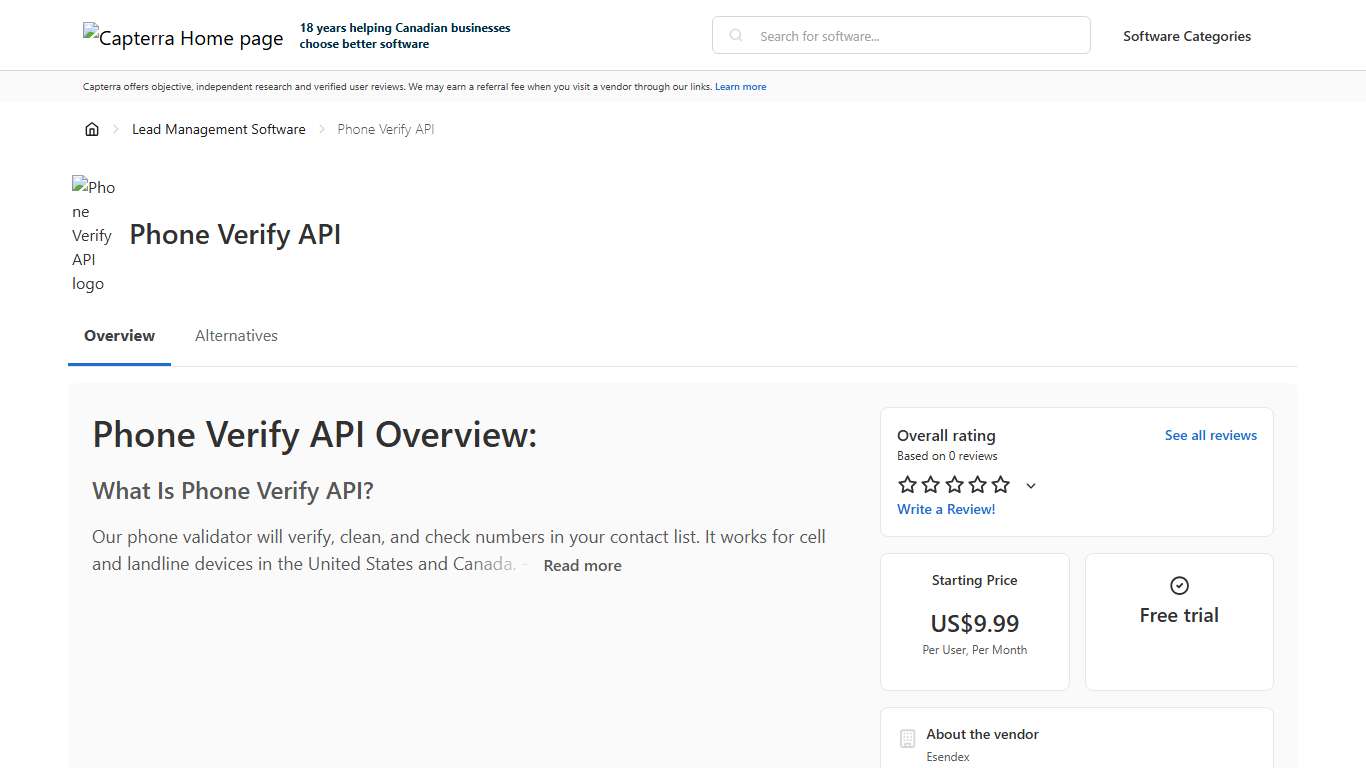The image size is (1366, 768).
Task: Click the software search input field
Action: (900, 35)
